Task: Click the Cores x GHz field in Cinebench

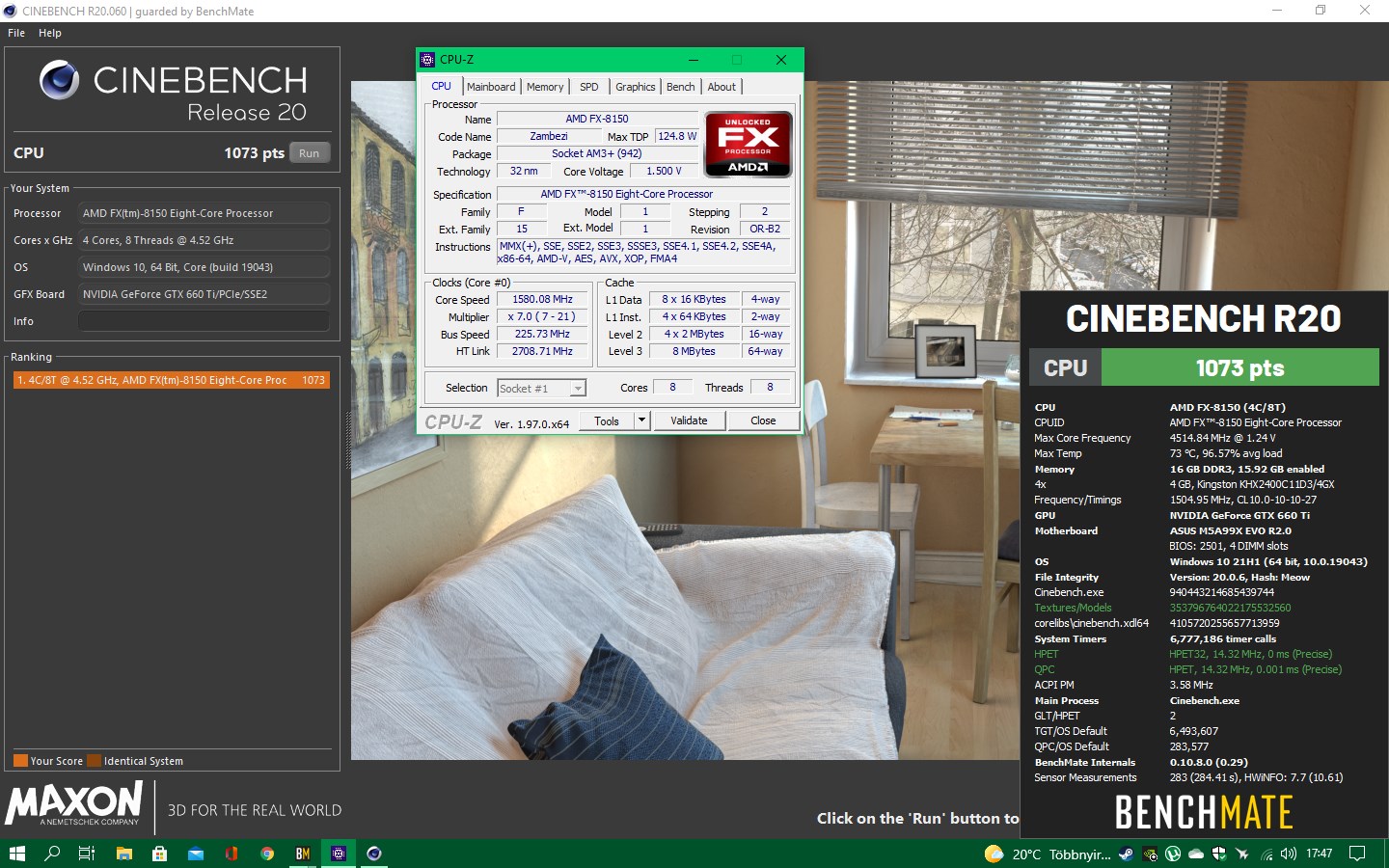Action: tap(204, 240)
